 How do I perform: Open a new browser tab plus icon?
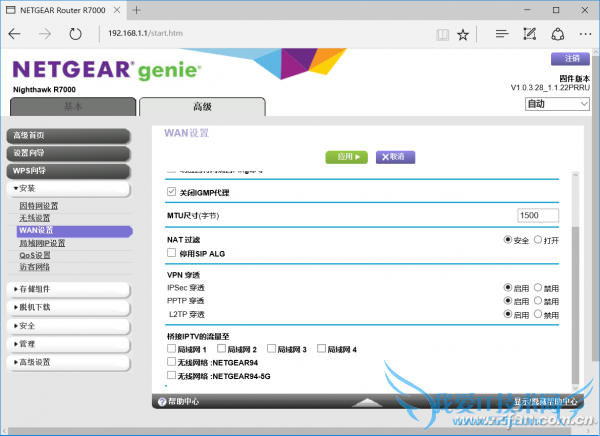click(136, 10)
